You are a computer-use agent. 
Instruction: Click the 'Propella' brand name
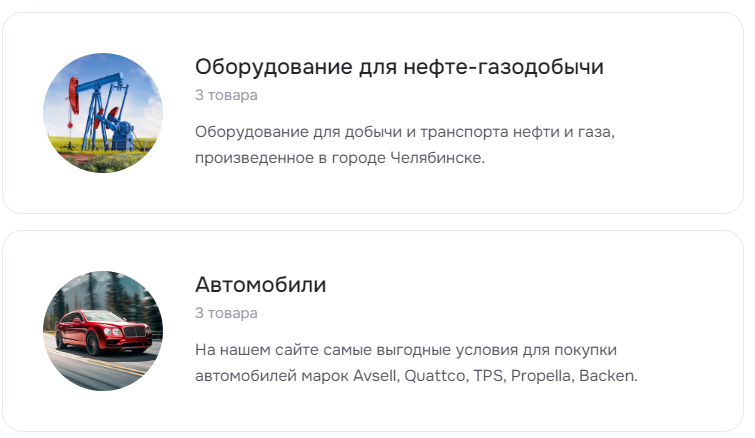point(542,375)
